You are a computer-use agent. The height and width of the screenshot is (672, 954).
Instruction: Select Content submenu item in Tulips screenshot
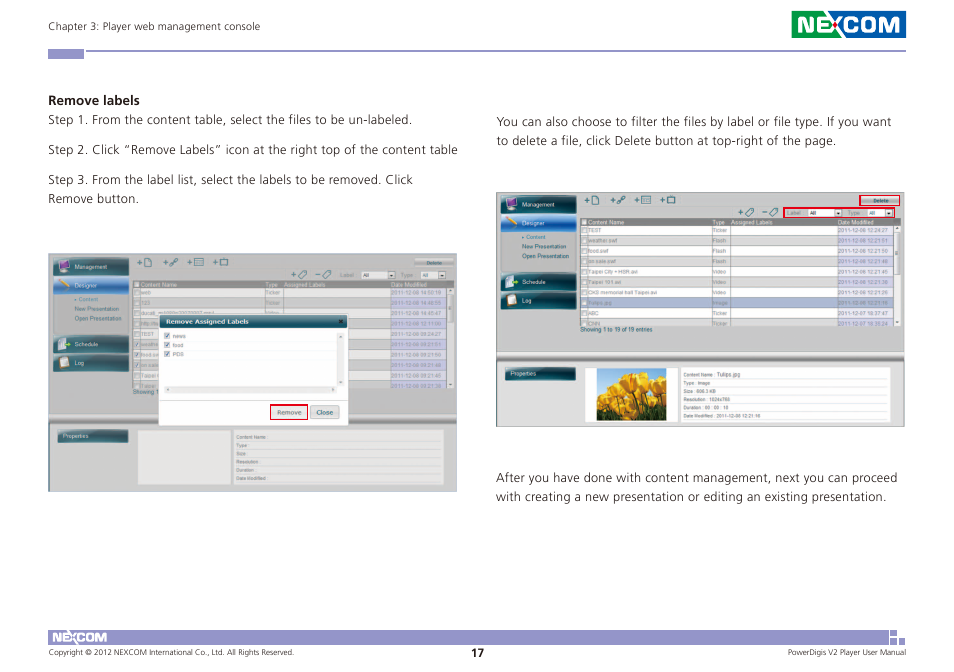[x=534, y=237]
